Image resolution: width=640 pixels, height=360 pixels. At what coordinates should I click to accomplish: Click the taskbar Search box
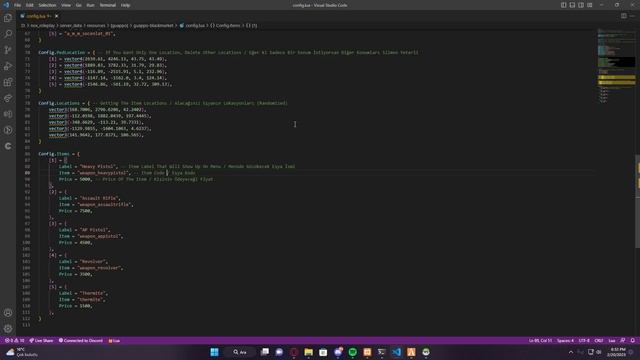coord(240,352)
